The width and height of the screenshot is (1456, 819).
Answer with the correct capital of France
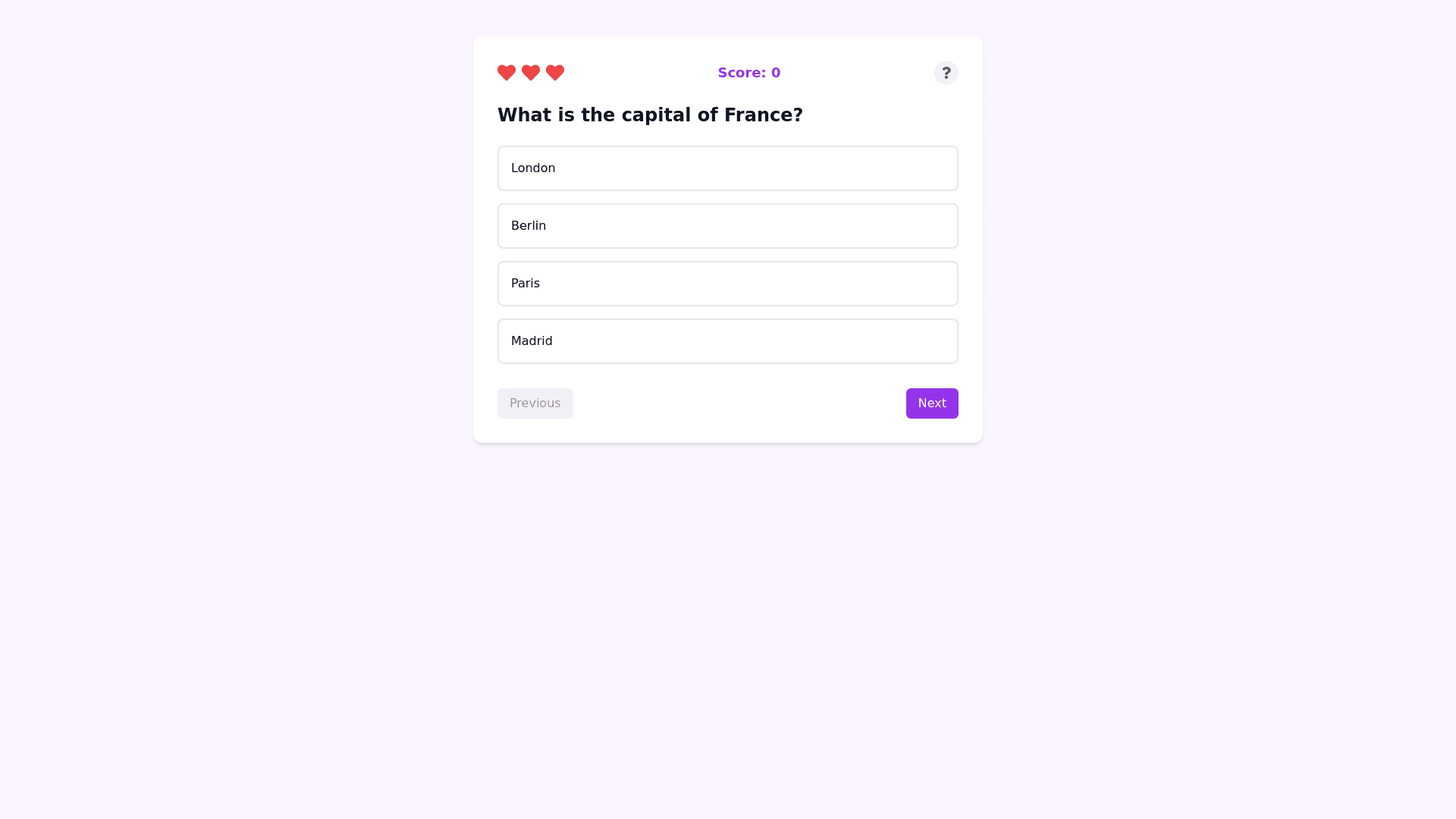(x=727, y=284)
